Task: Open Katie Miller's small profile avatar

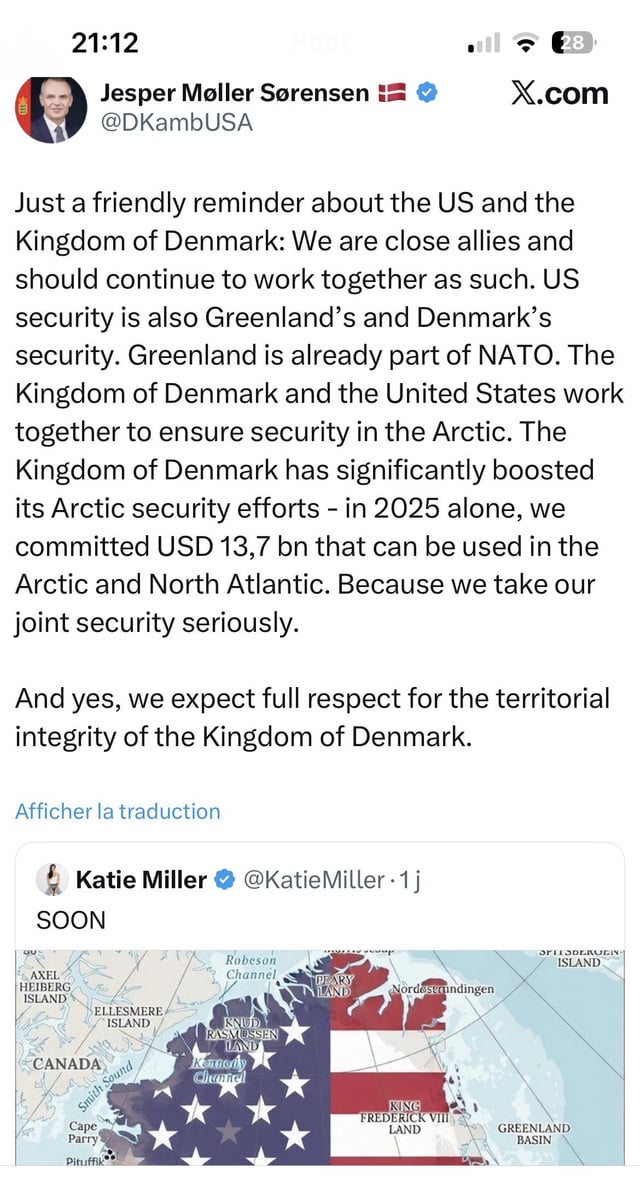Action: pos(52,880)
